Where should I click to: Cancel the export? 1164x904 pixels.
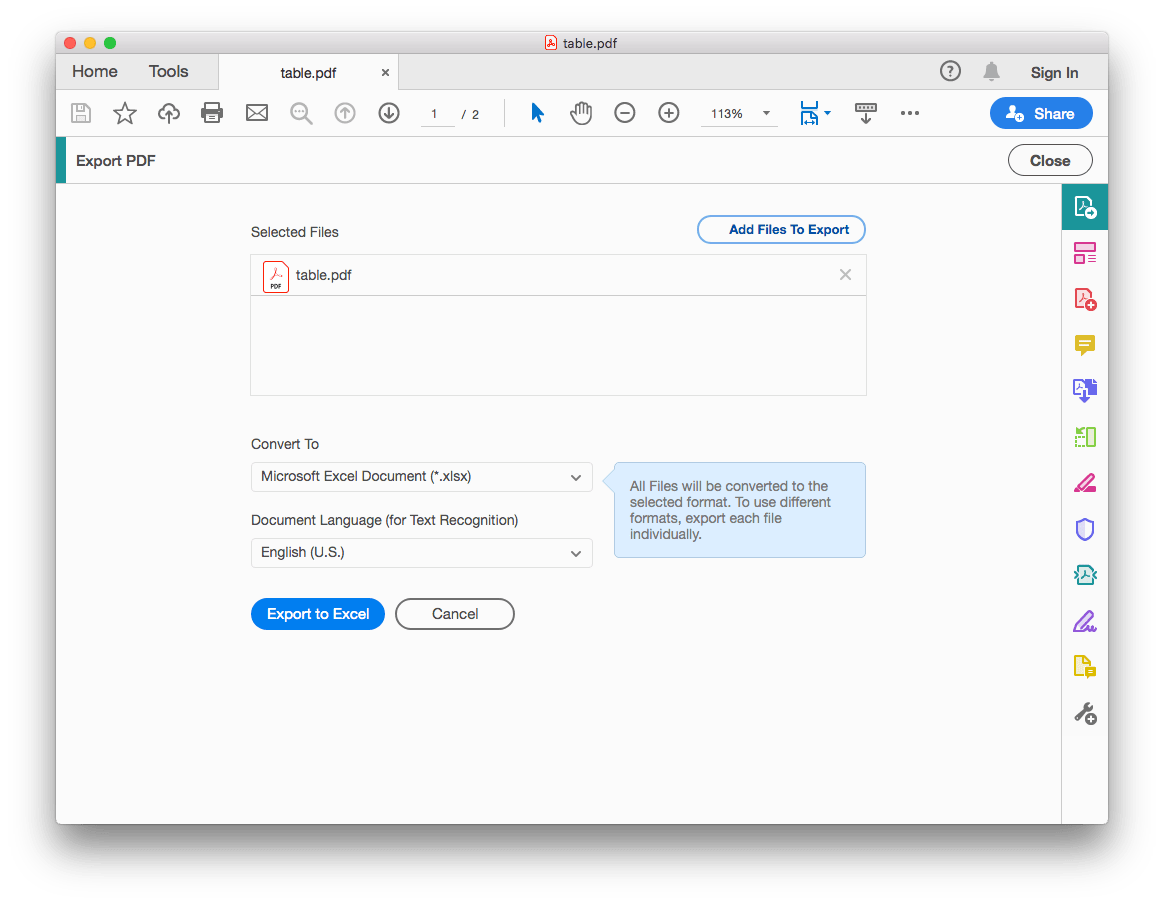coord(454,614)
